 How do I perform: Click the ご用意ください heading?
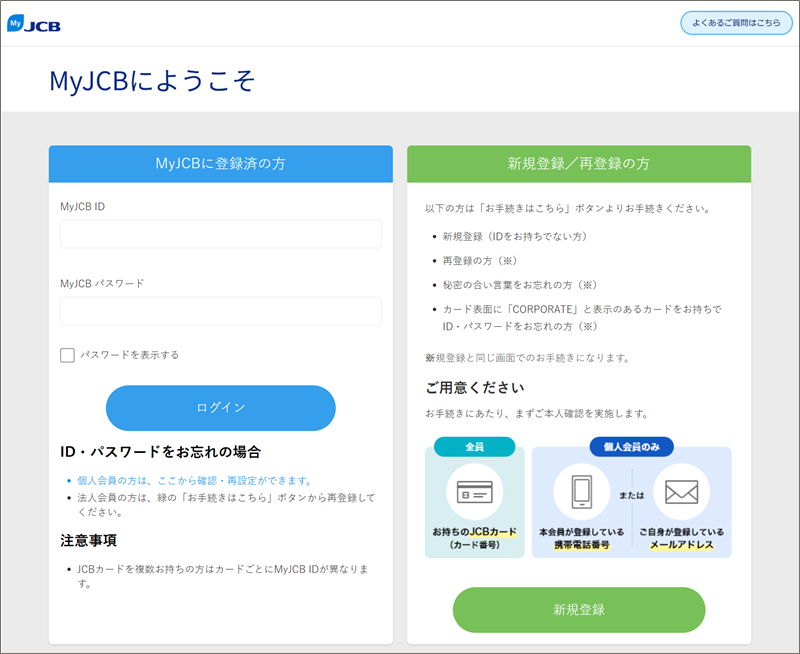474,388
